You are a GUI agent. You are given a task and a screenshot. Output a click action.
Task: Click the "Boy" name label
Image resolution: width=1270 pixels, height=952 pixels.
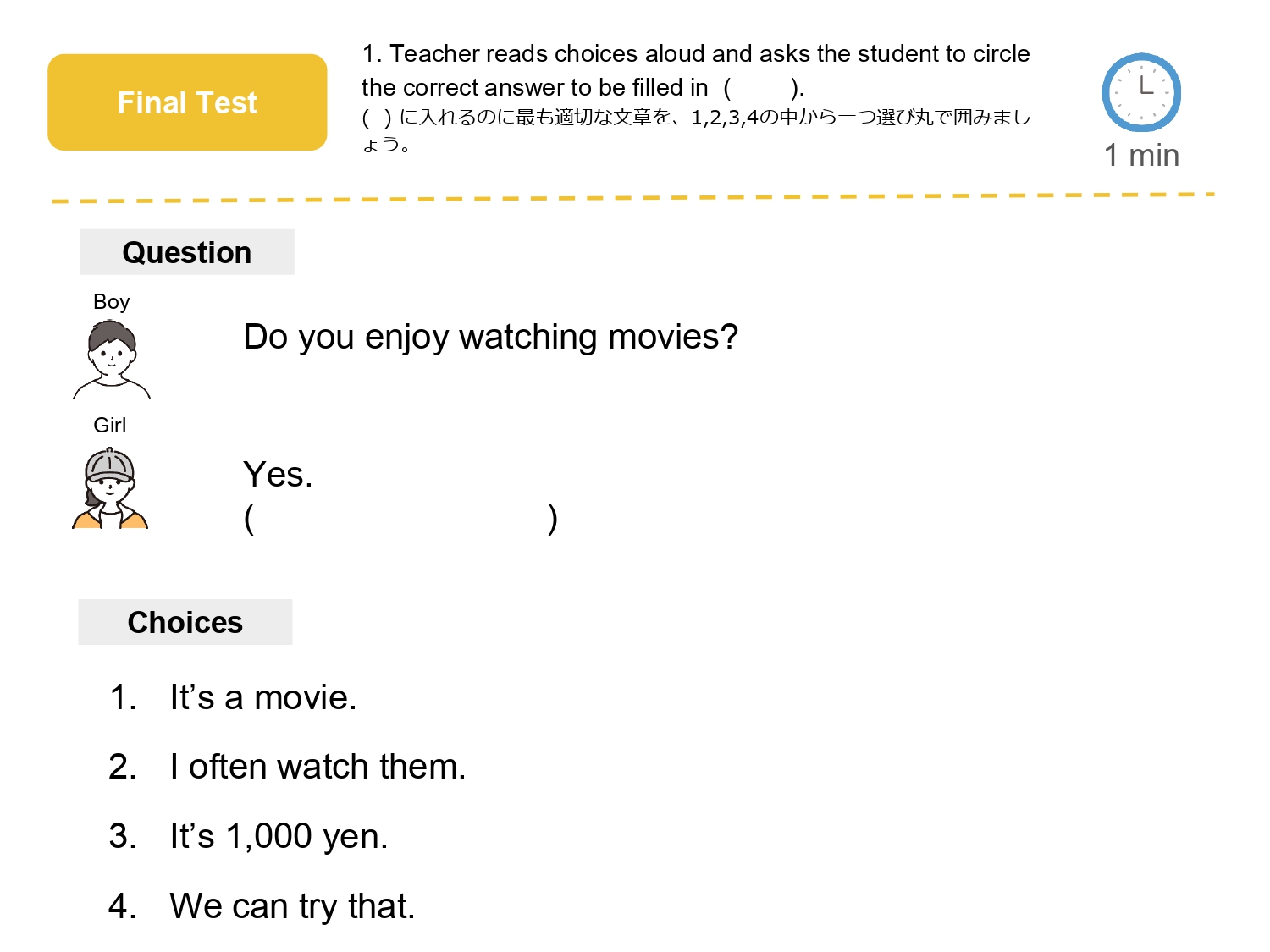(111, 302)
